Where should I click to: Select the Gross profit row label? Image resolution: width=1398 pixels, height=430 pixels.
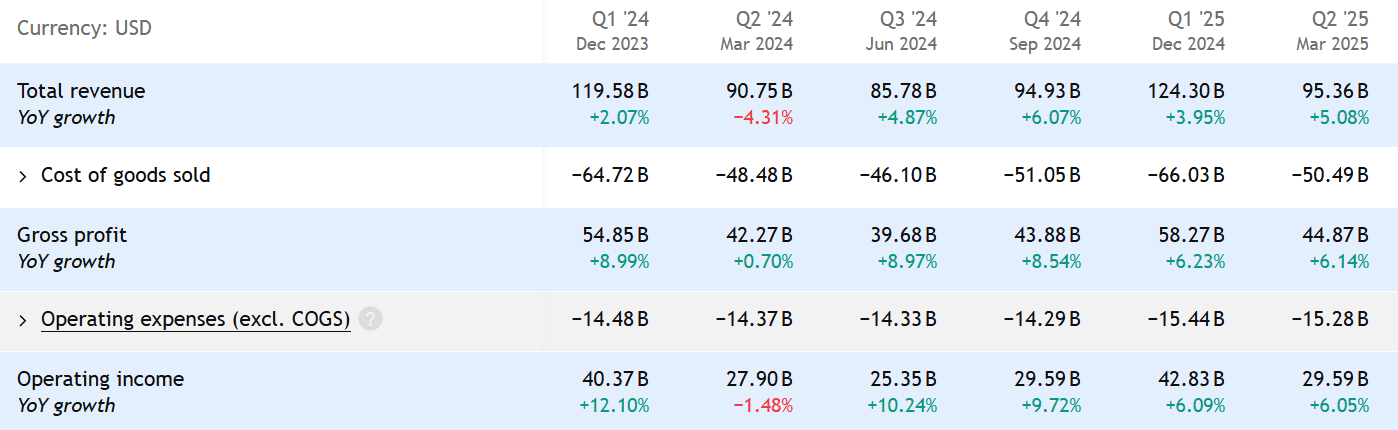click(x=72, y=235)
